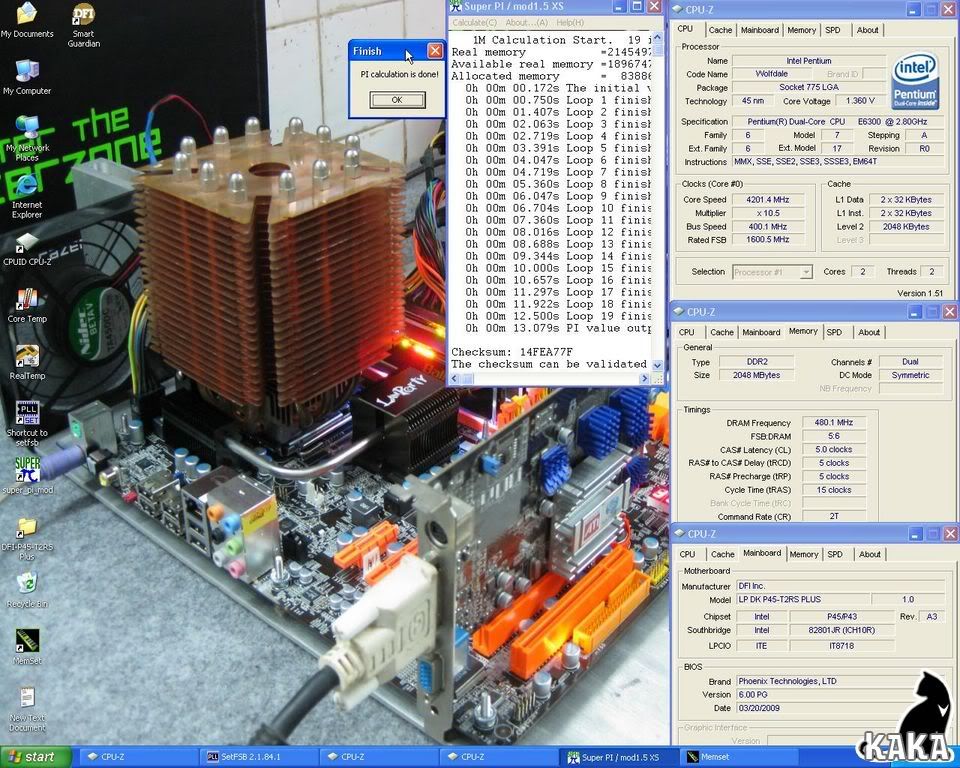Switch to SetFSB 2.1.84.1 taskbar button

tap(258, 757)
